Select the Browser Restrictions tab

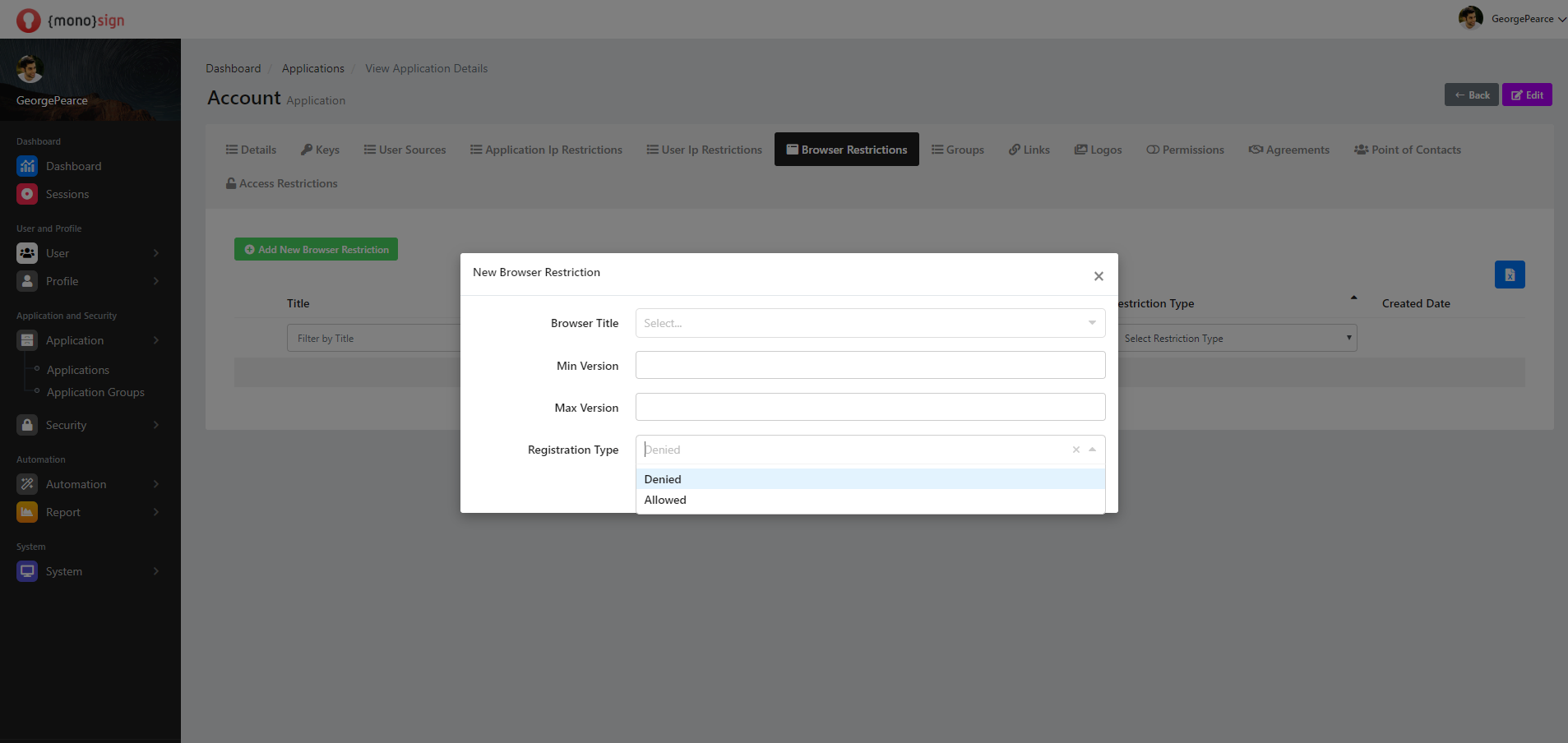coord(847,150)
